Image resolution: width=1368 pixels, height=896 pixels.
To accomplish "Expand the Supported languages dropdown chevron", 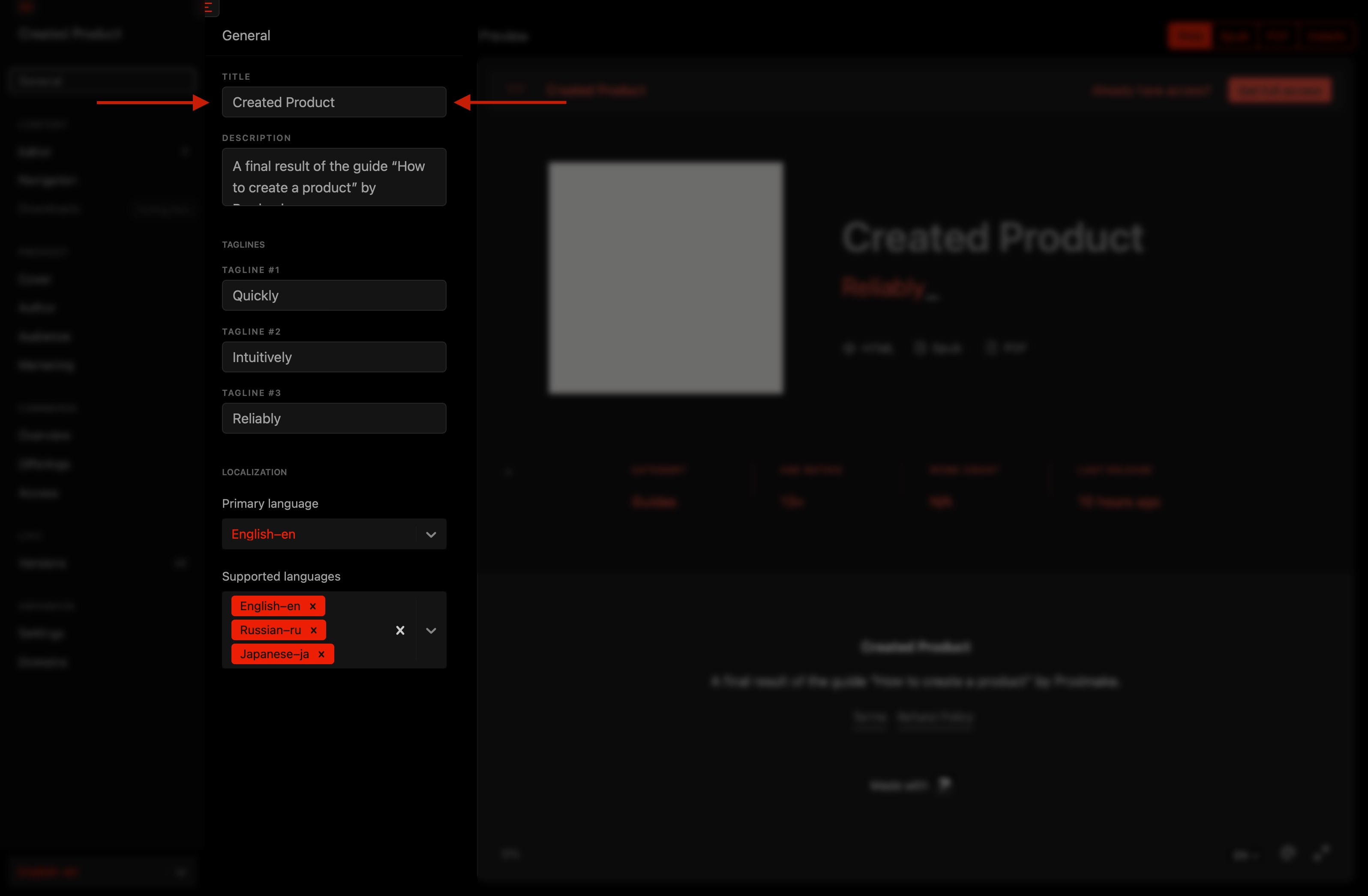I will (x=431, y=630).
